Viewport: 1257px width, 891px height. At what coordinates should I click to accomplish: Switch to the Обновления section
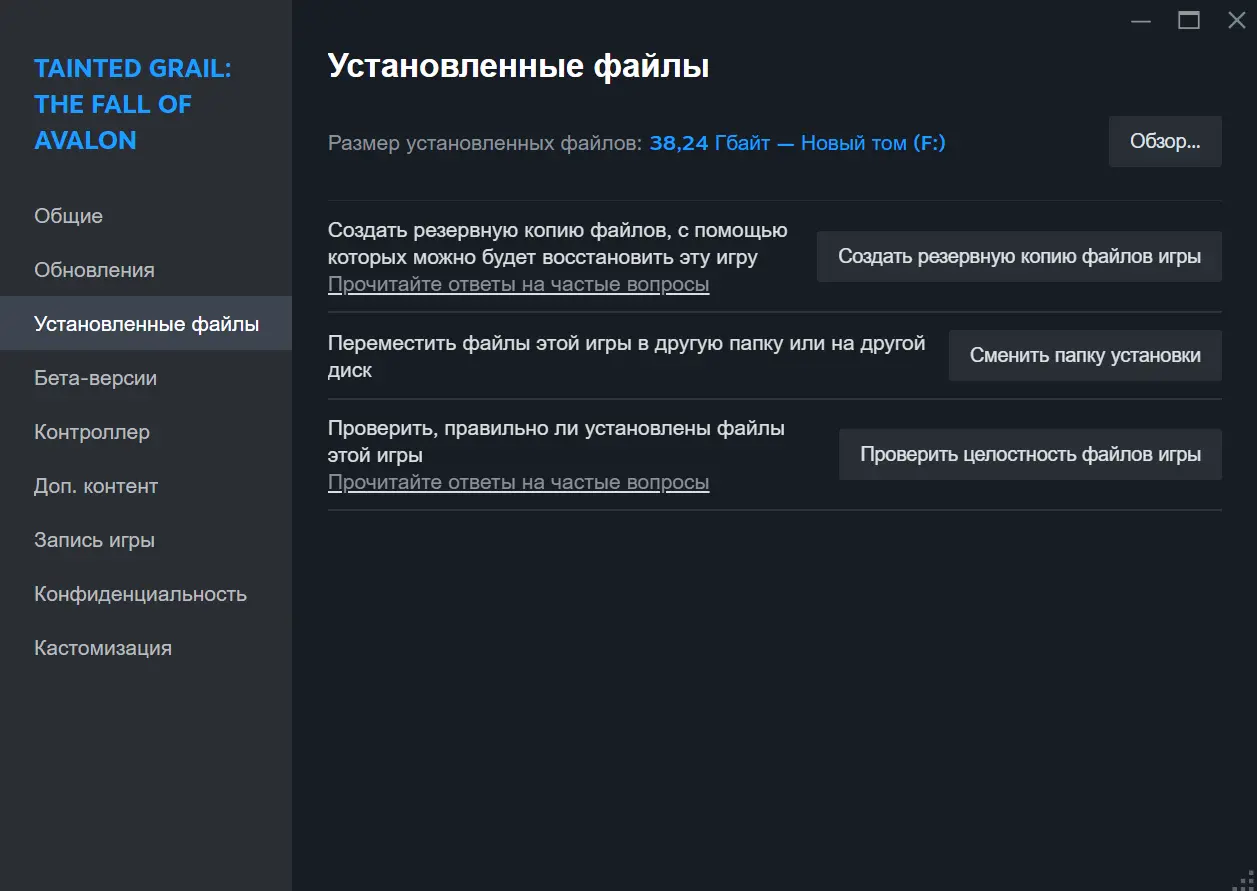94,270
